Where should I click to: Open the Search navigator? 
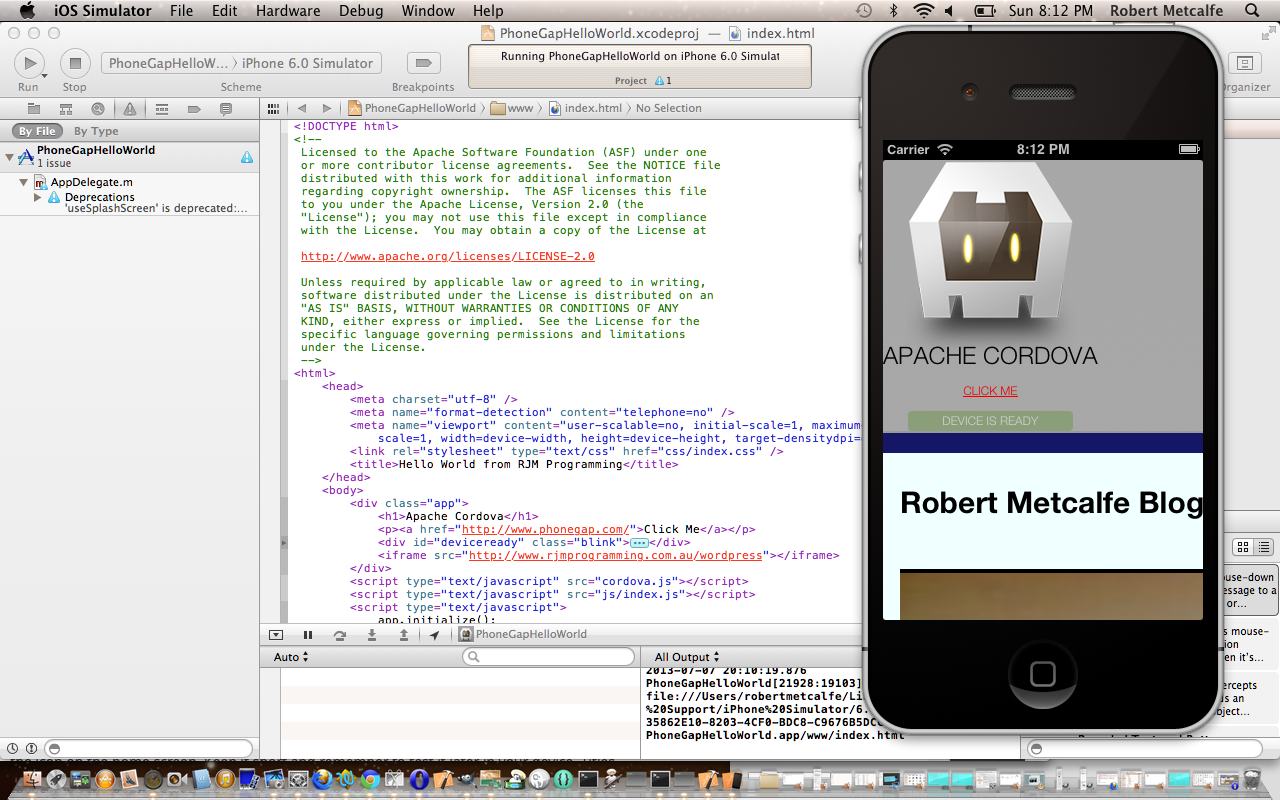97,109
